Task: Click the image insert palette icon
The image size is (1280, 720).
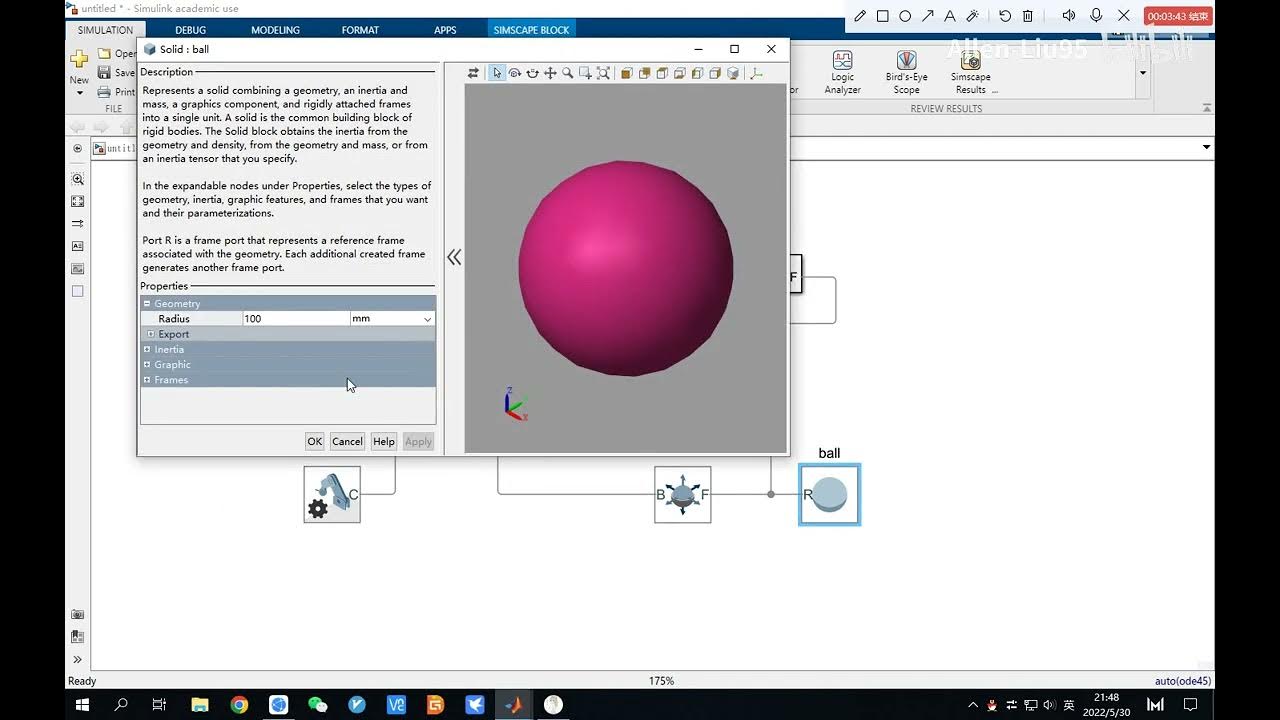Action: pyautogui.click(x=78, y=269)
